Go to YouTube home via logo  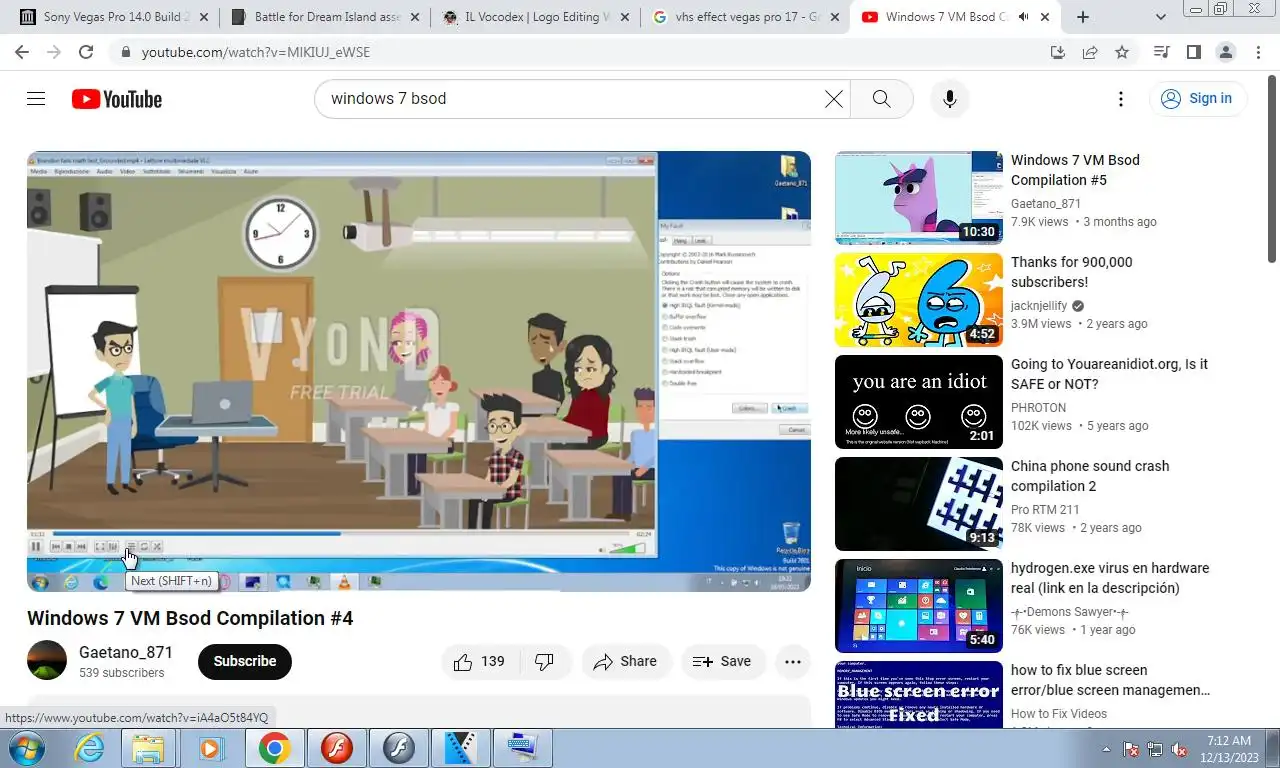pos(117,99)
